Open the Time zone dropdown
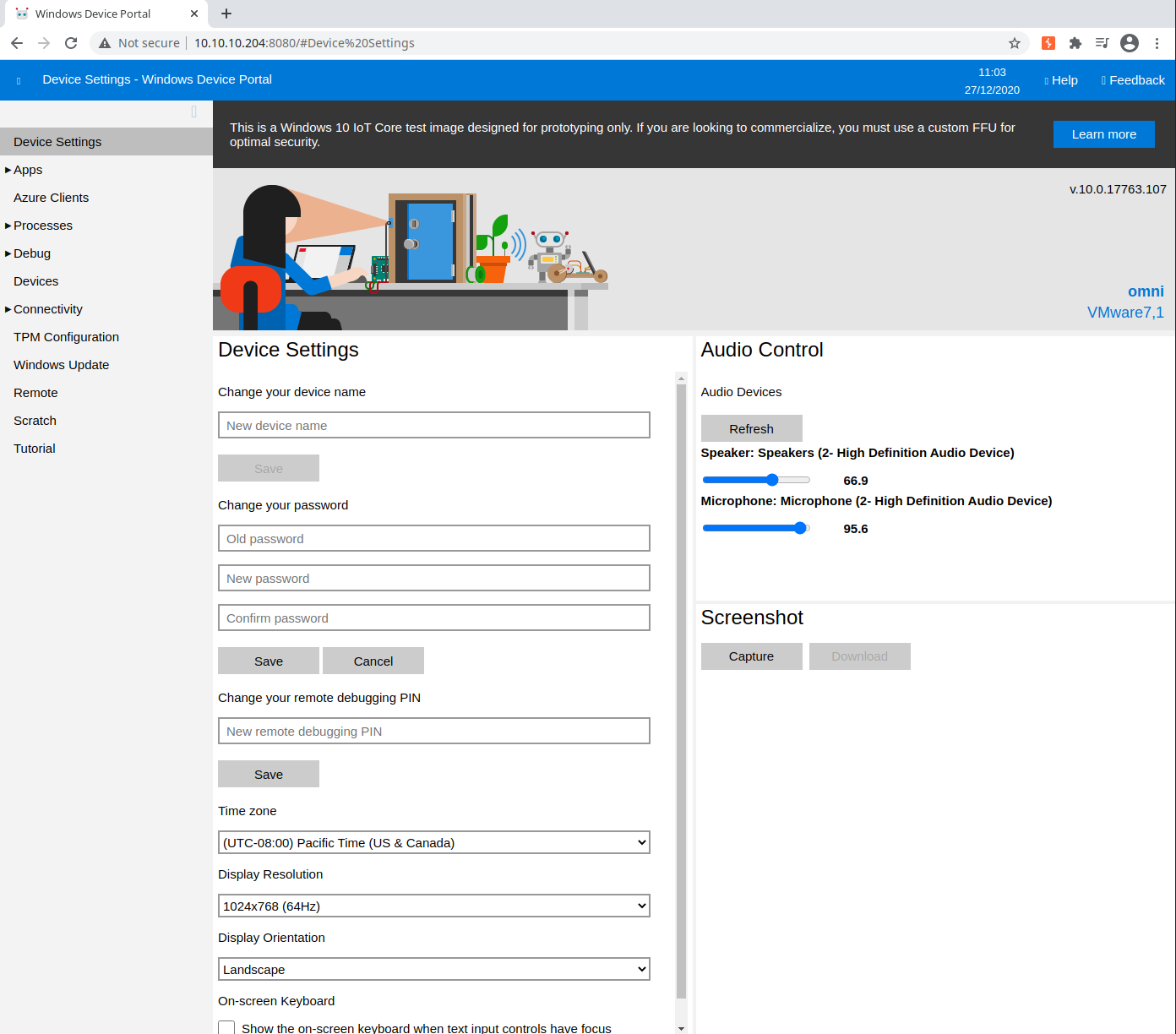 433,842
